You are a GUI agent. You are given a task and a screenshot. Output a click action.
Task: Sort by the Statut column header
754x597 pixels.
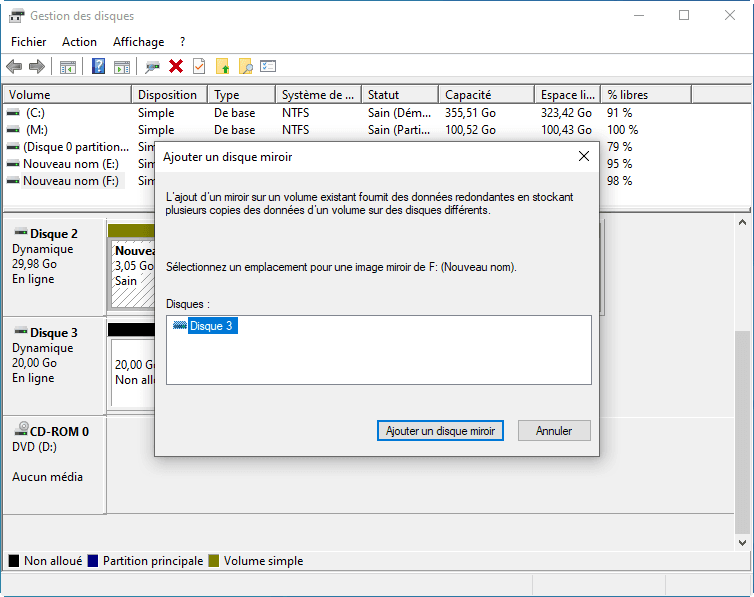tap(400, 95)
